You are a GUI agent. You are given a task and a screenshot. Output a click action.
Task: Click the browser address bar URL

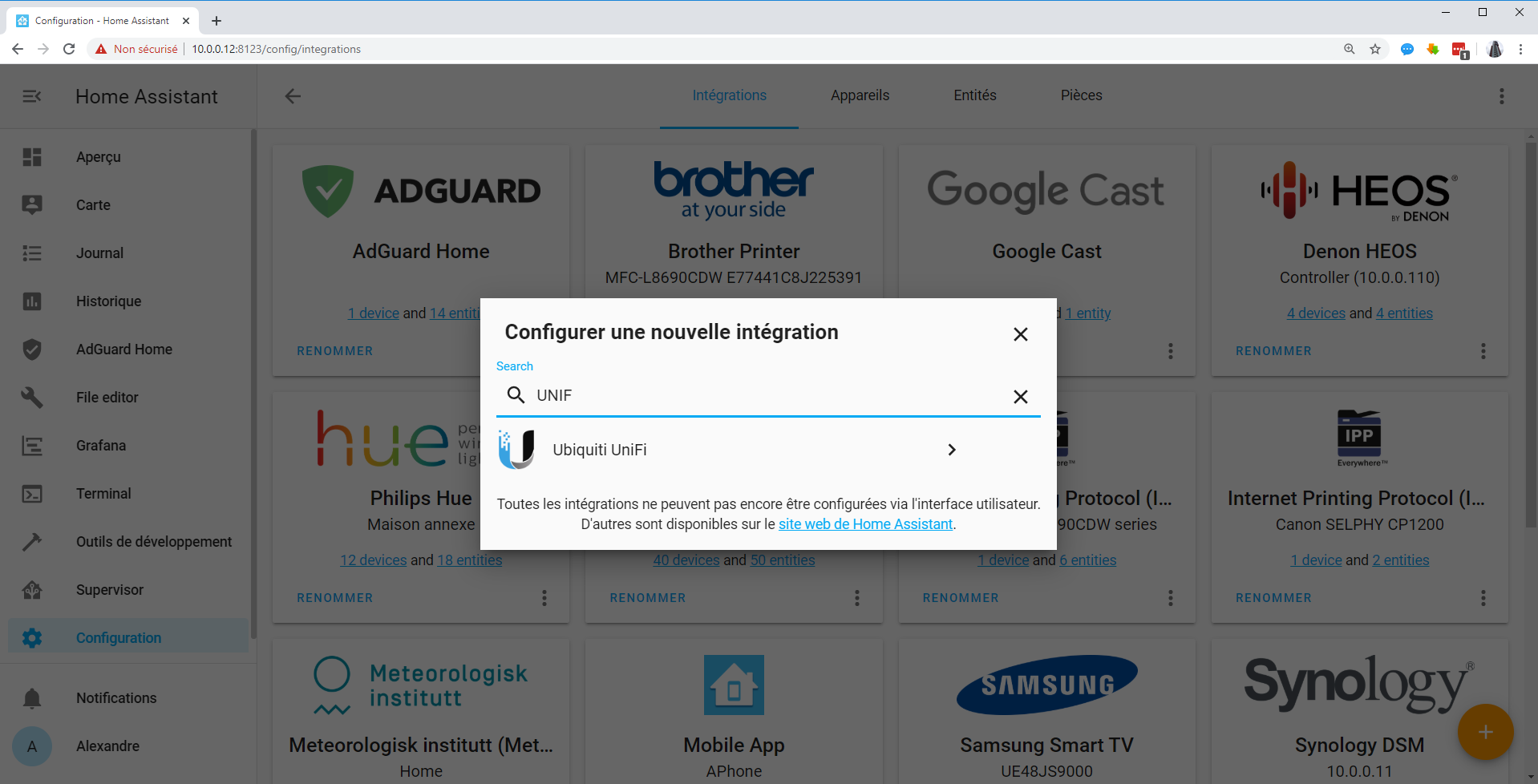pos(276,49)
